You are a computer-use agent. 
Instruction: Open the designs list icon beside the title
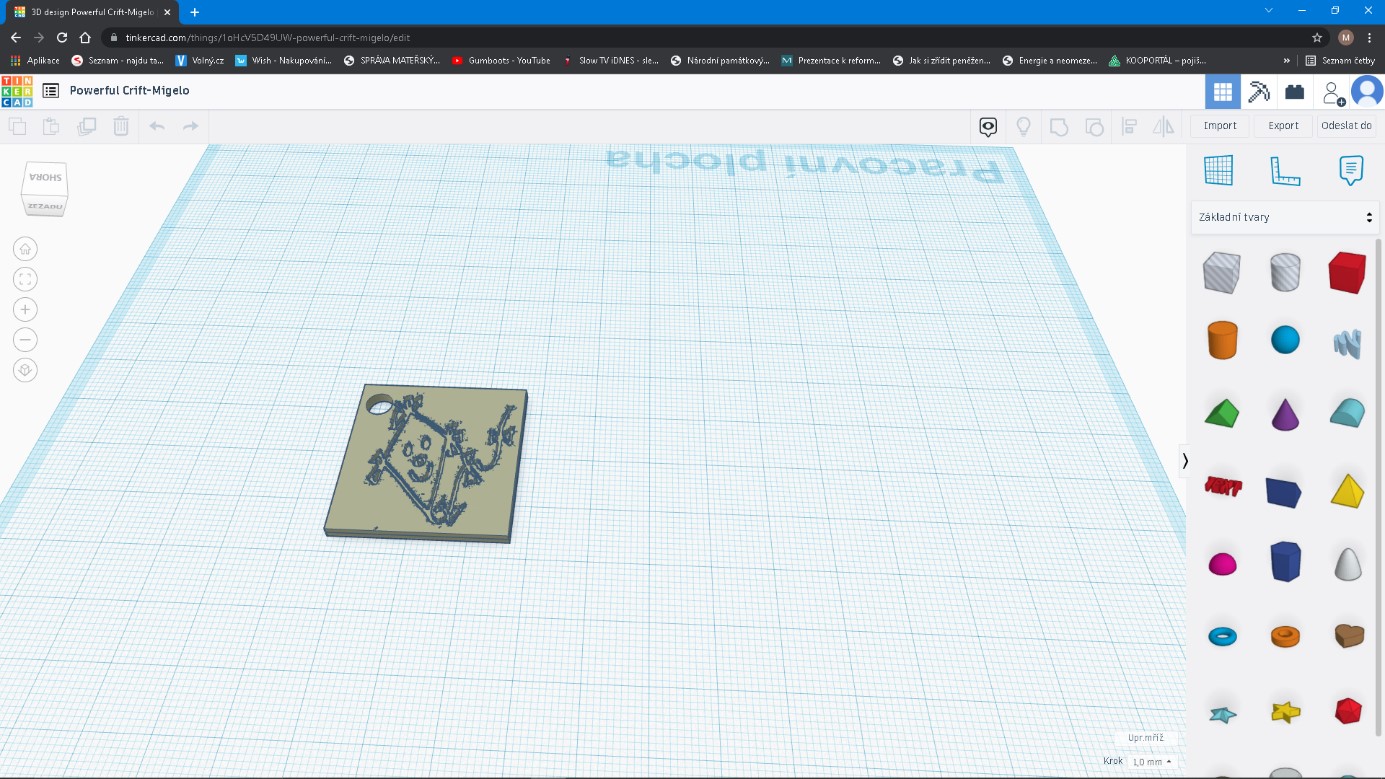click(x=51, y=91)
